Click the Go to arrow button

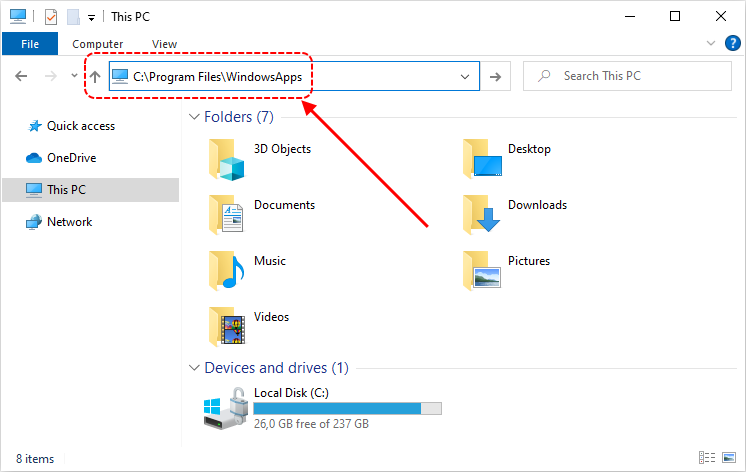coord(495,77)
